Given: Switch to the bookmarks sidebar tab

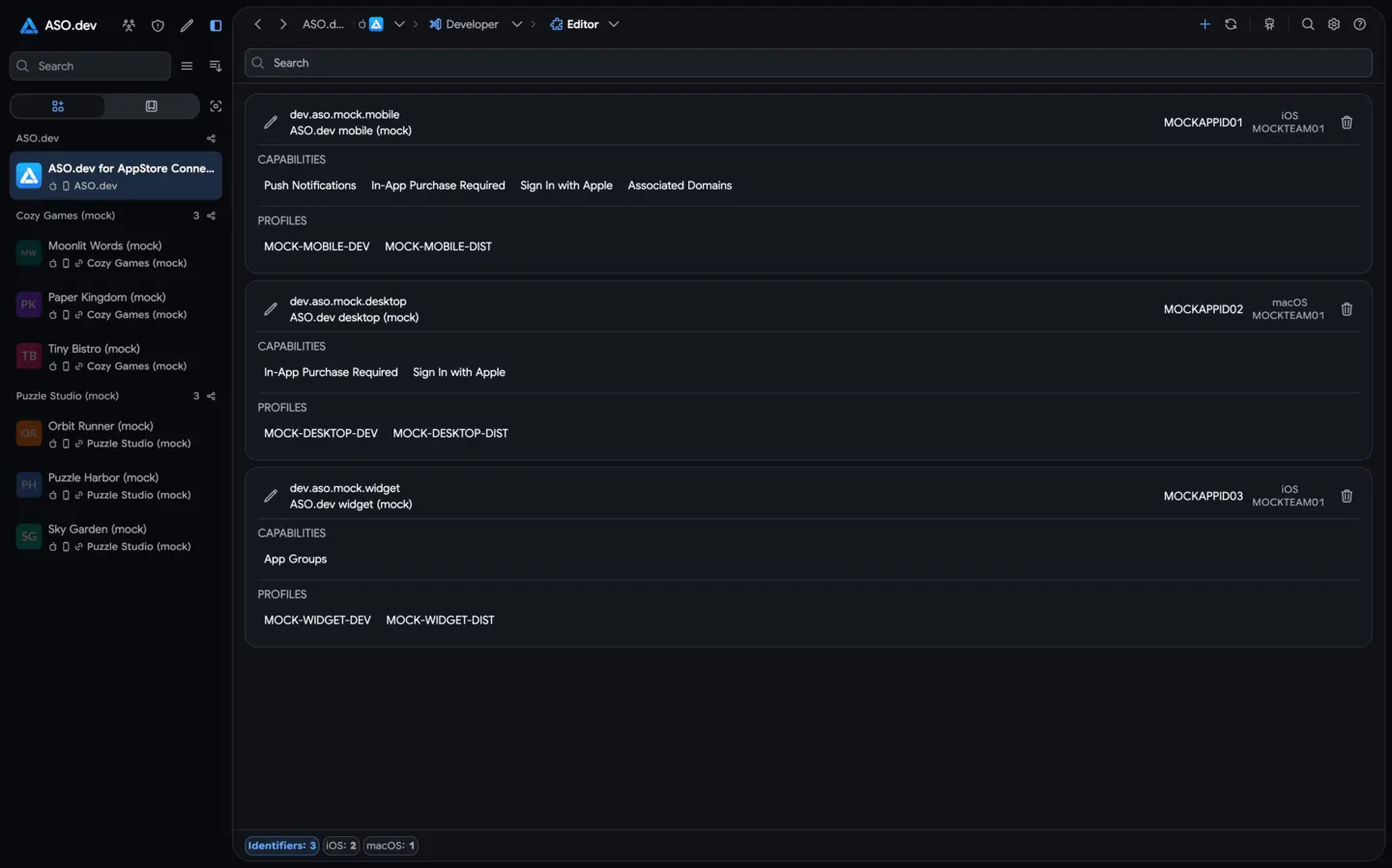Looking at the screenshot, I should coord(151,106).
